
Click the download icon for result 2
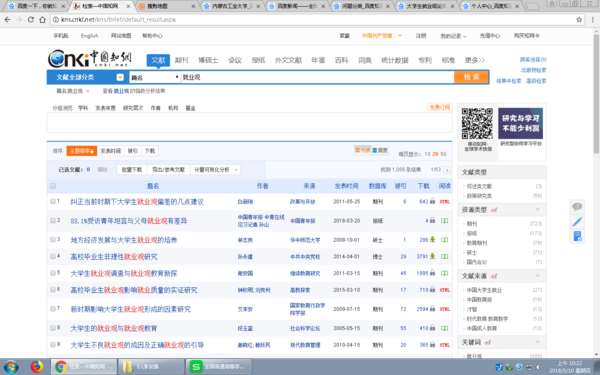click(x=432, y=221)
